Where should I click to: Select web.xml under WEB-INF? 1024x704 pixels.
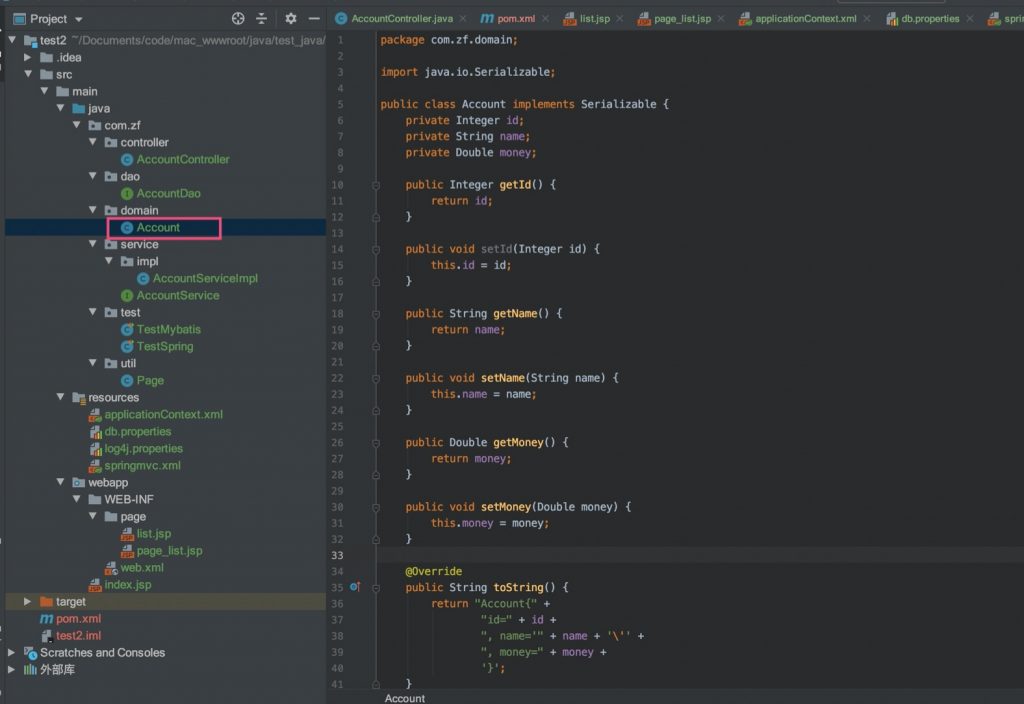tap(142, 568)
